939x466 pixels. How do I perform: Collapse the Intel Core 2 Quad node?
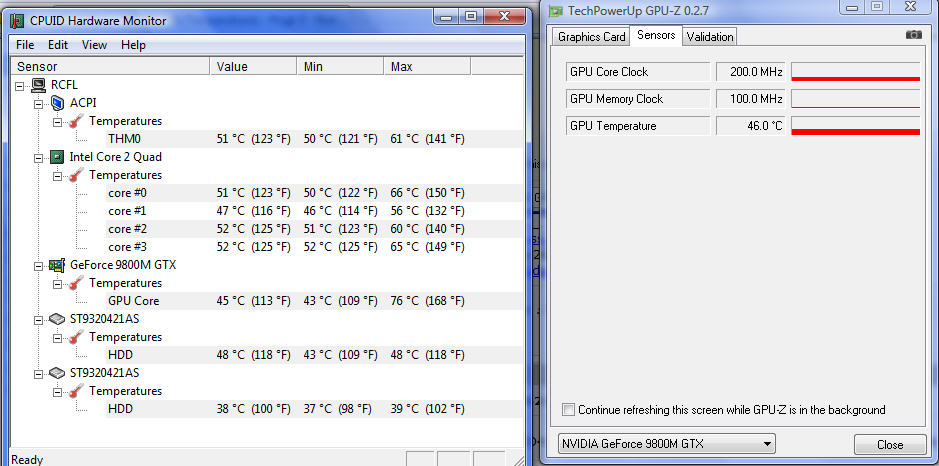pyautogui.click(x=39, y=158)
